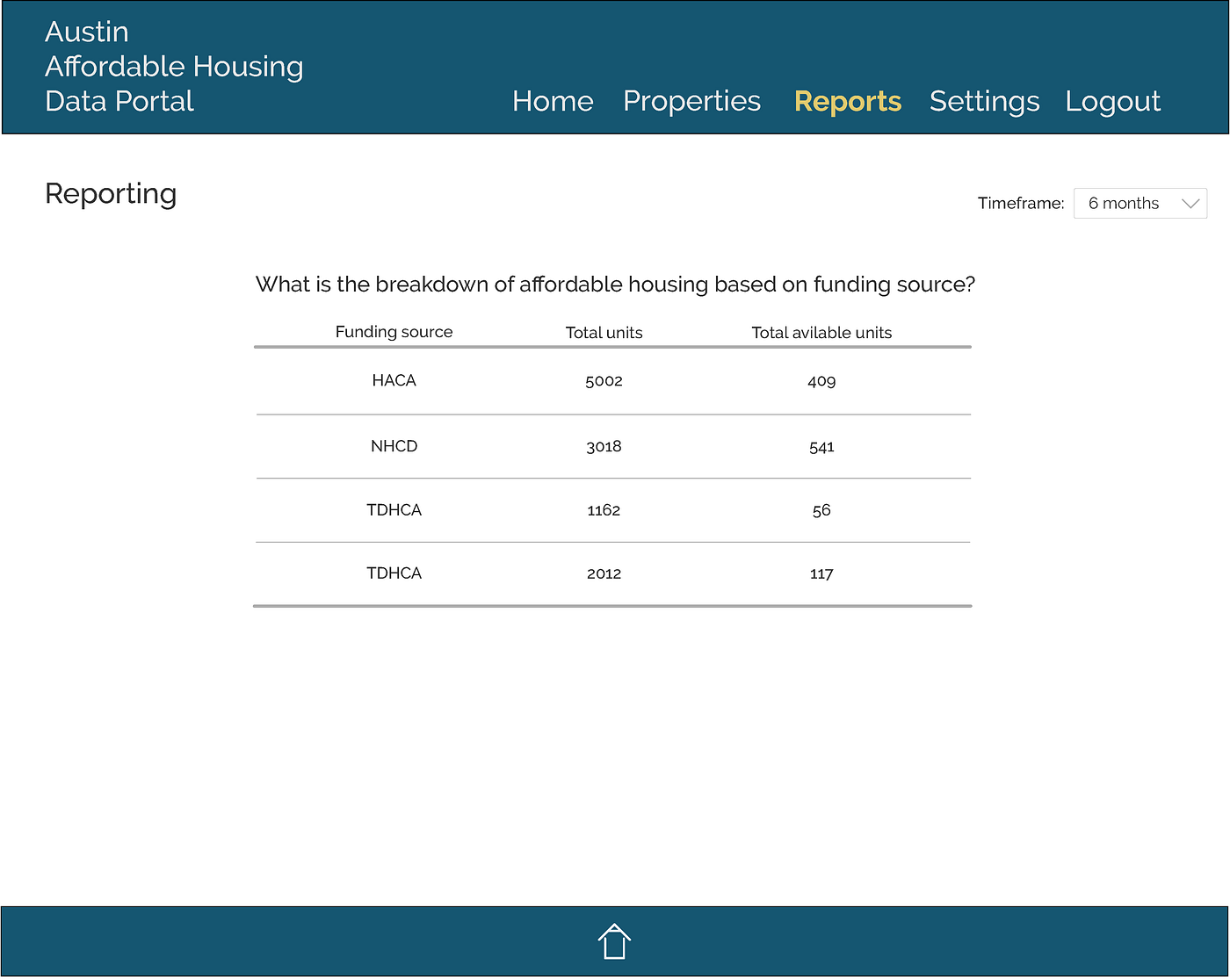Image resolution: width=1230 pixels, height=980 pixels.
Task: Navigate to the Home menu item
Action: [x=553, y=101]
